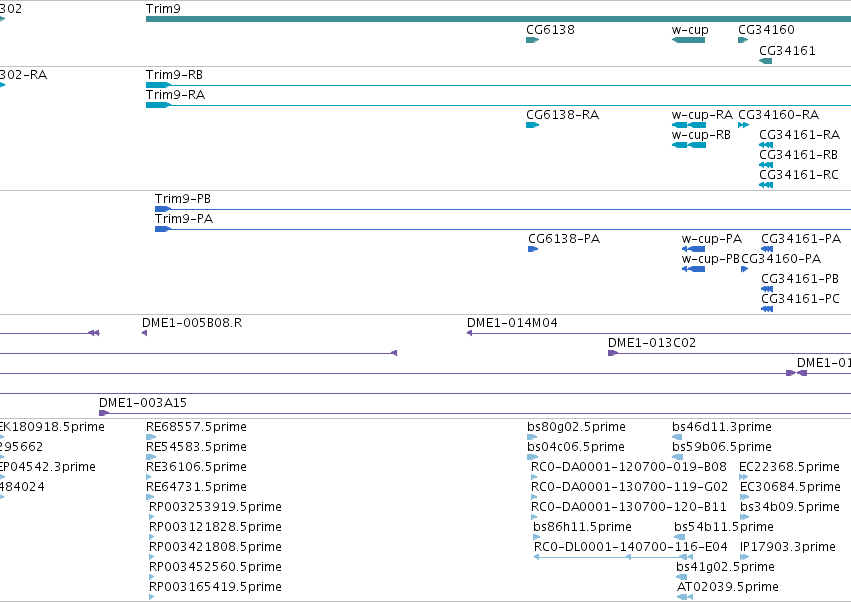Open the 'Trim9-RA' transcript label
This screenshot has width=851, height=602.
point(175,95)
